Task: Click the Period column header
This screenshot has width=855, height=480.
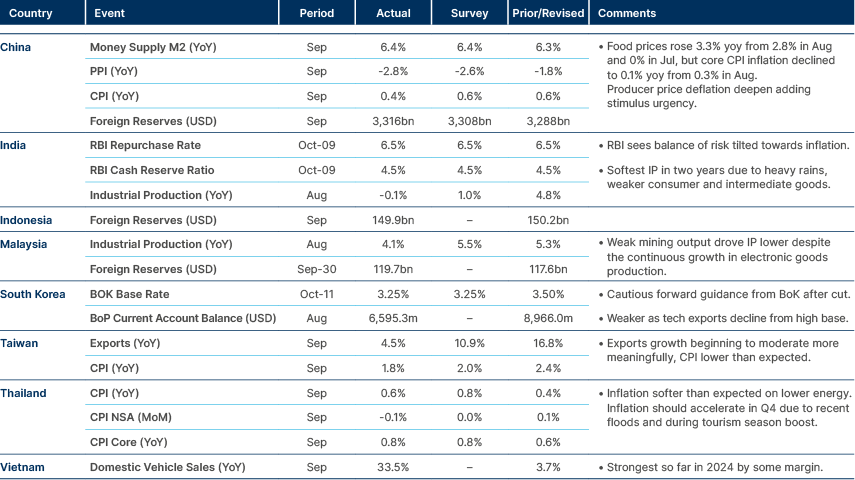Action: pyautogui.click(x=316, y=14)
